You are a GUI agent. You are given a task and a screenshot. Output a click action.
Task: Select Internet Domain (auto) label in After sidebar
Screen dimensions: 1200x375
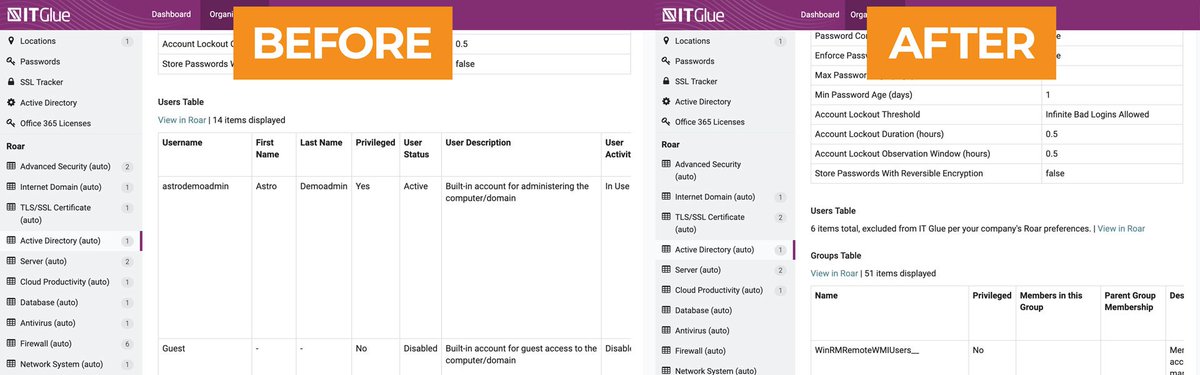(x=715, y=197)
